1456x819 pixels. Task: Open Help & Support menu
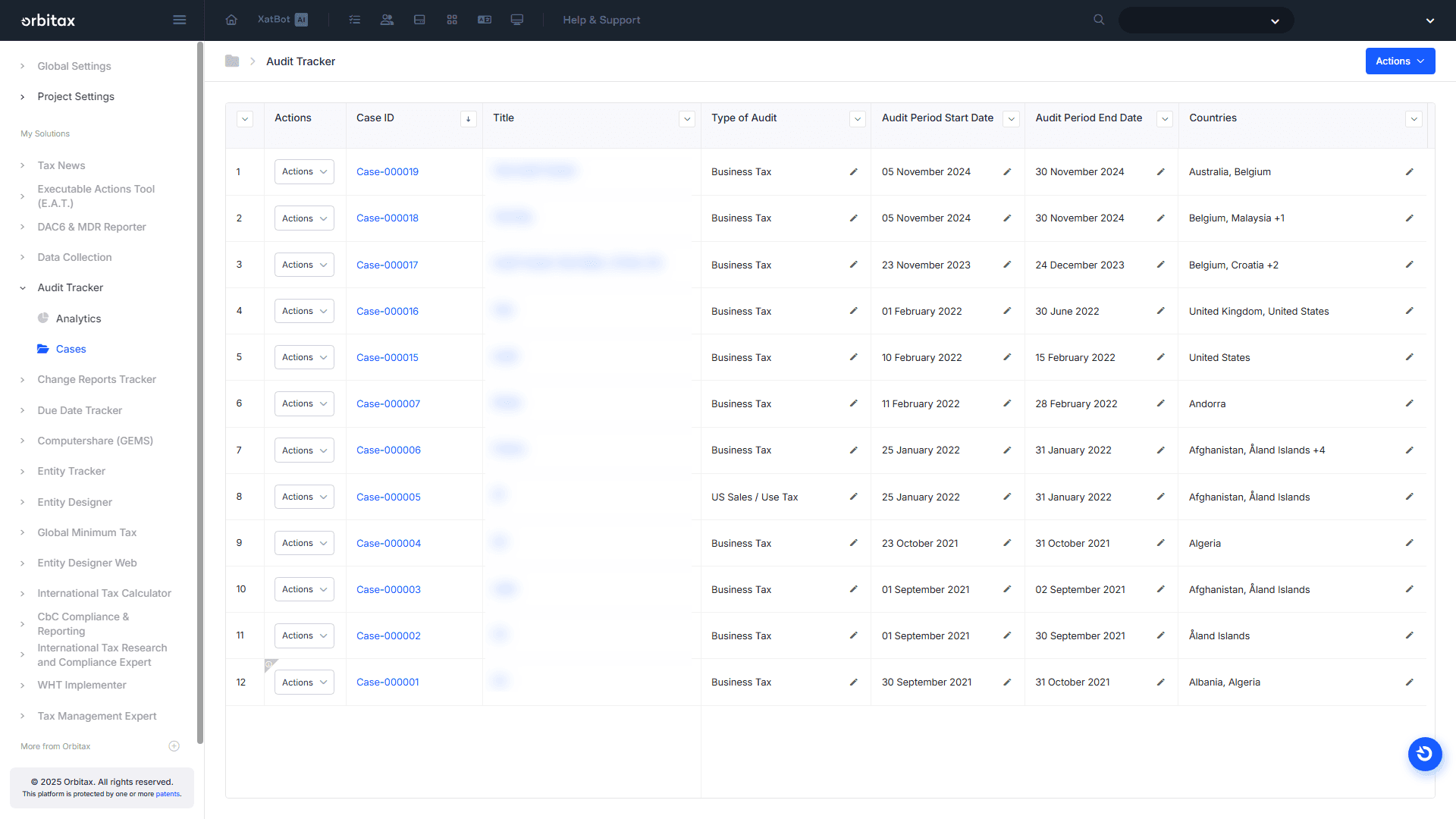[x=601, y=20]
